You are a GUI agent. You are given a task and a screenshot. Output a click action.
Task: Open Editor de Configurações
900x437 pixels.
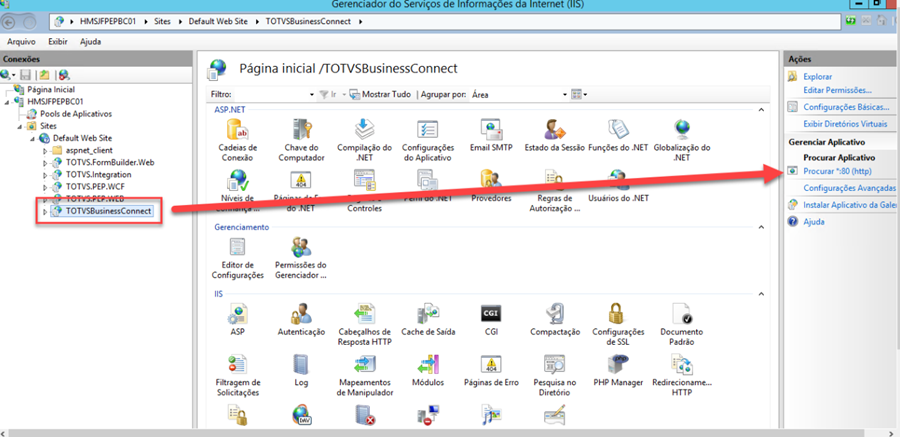(238, 258)
